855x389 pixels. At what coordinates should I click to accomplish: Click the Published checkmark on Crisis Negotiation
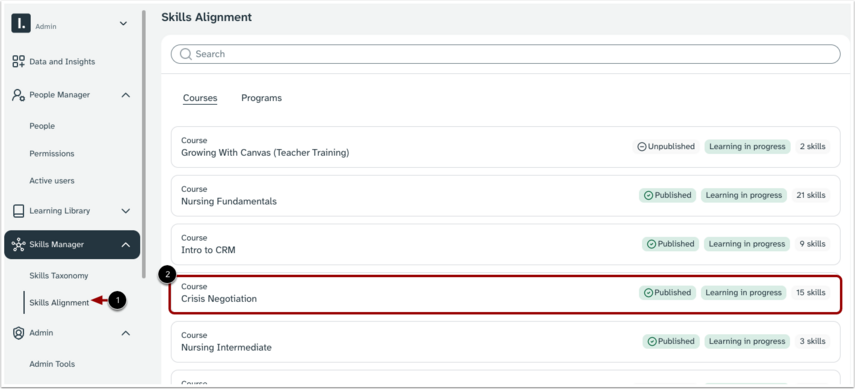648,293
